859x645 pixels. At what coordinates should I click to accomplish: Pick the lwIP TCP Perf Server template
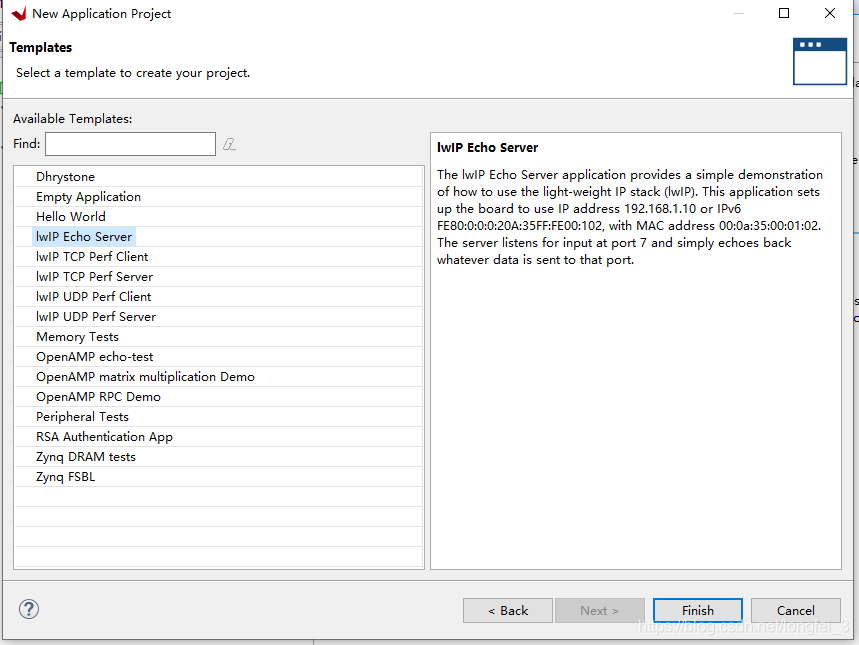[x=219, y=277]
